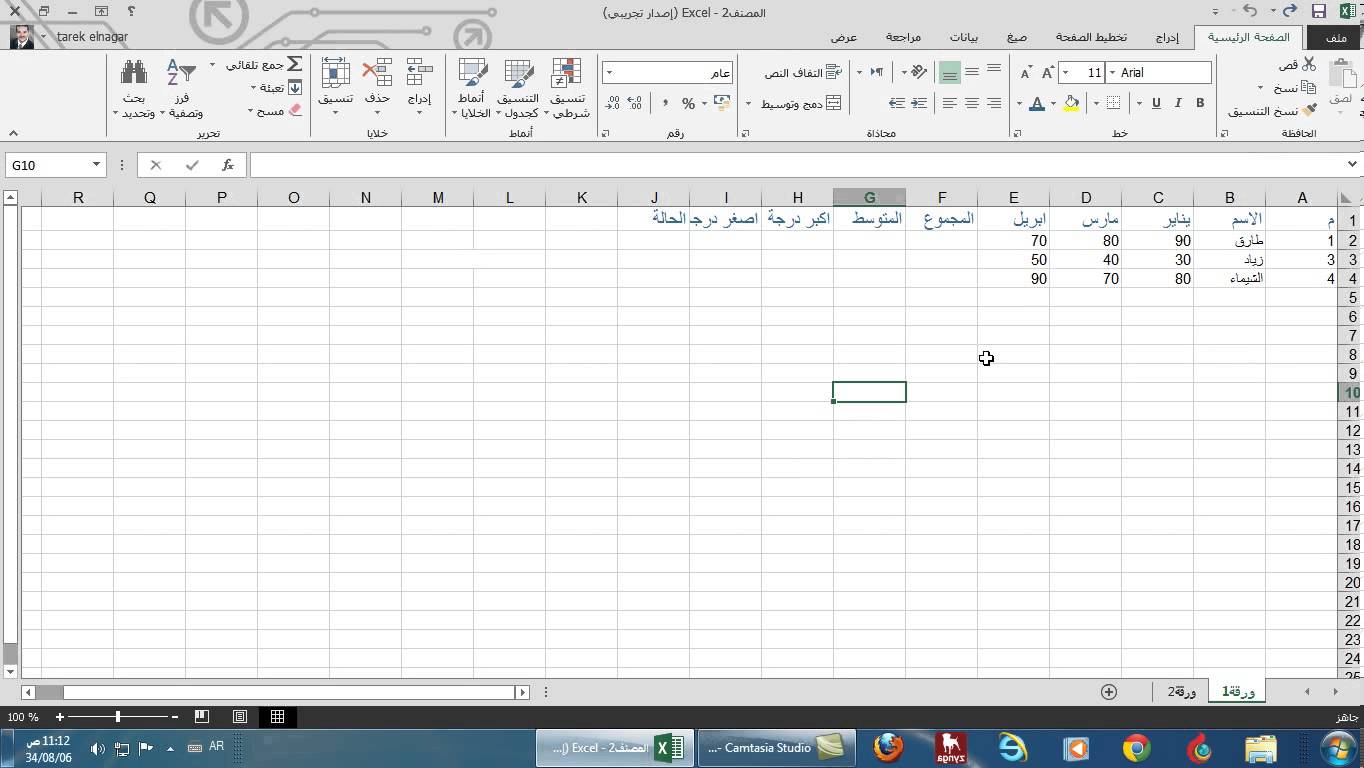Viewport: 1364px width, 768px height.
Task: Open the Fill (تعبئة) dropdown
Action: 253,88
